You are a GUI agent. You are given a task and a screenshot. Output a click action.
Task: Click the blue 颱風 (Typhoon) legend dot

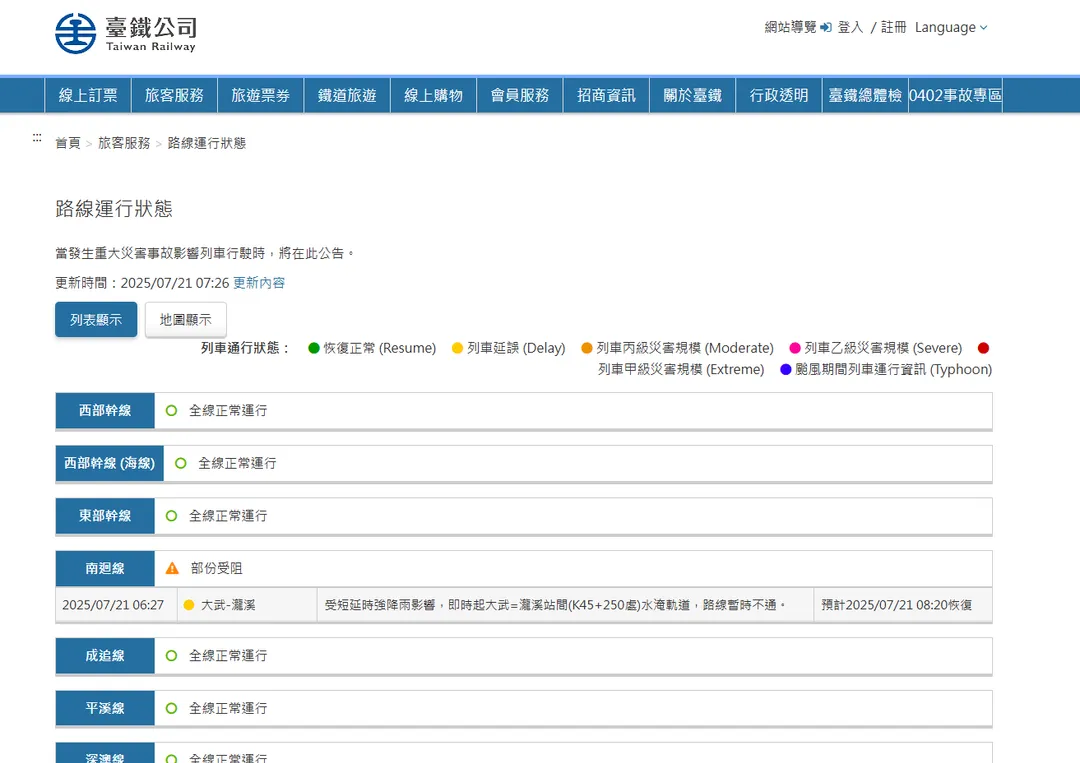point(785,370)
